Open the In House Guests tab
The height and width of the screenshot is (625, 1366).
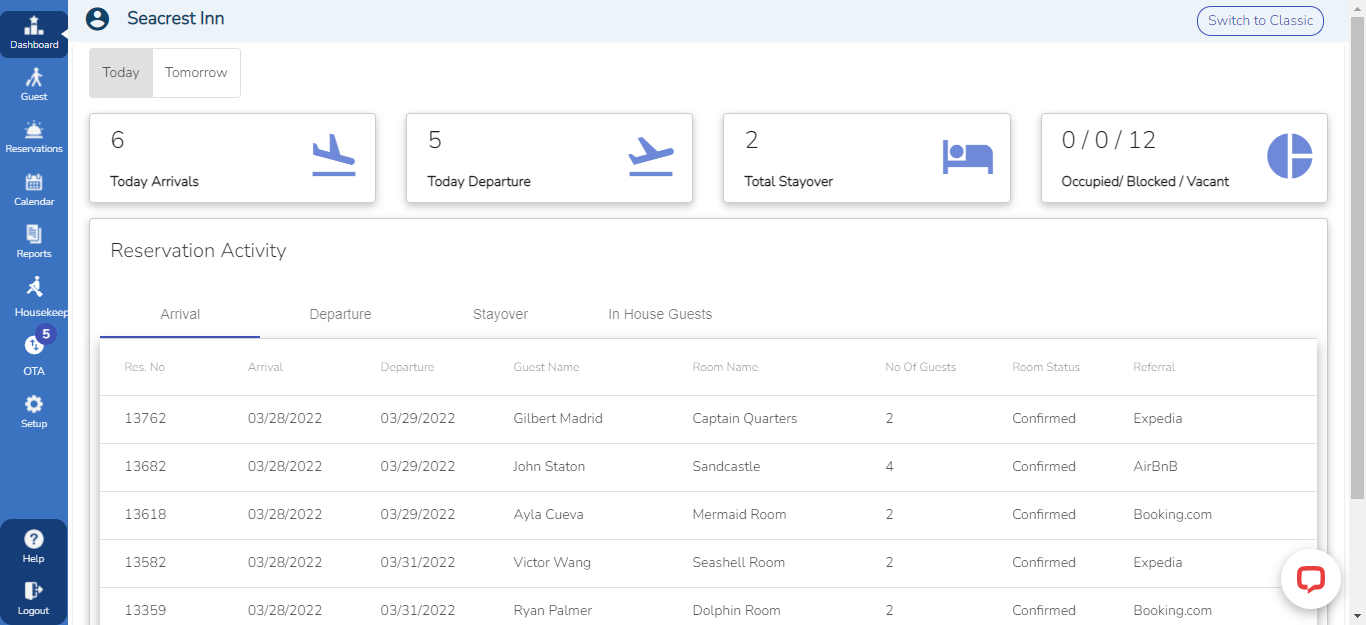(660, 314)
